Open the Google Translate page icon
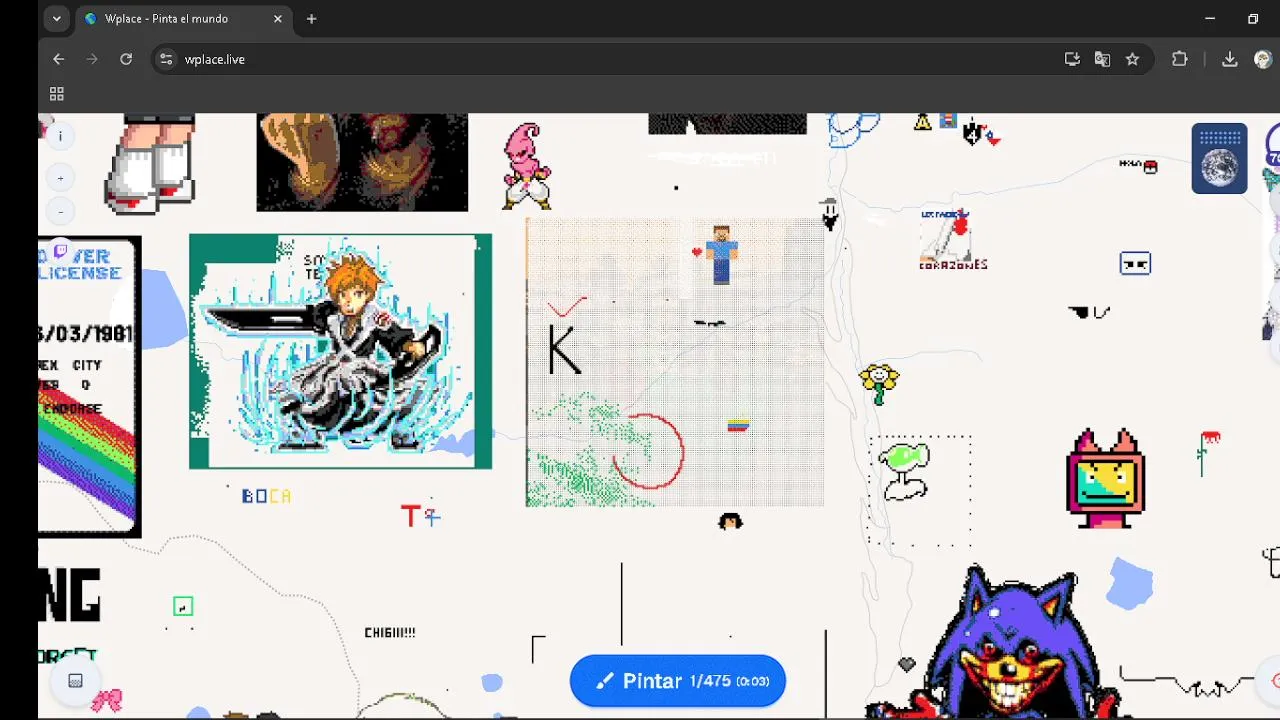 pyautogui.click(x=1102, y=59)
